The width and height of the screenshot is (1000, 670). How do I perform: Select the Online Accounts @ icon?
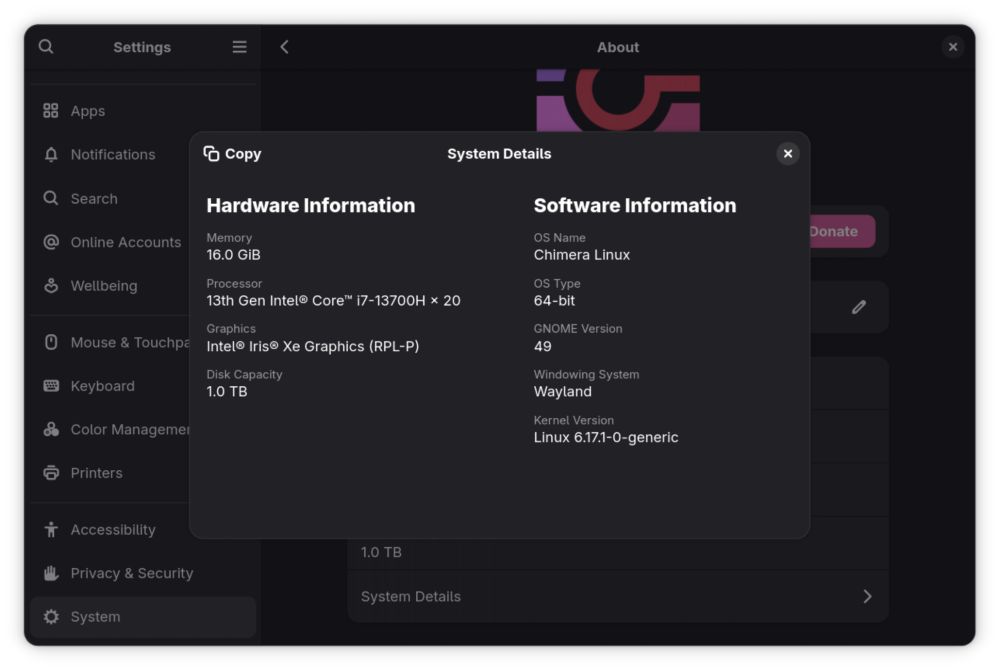51,242
